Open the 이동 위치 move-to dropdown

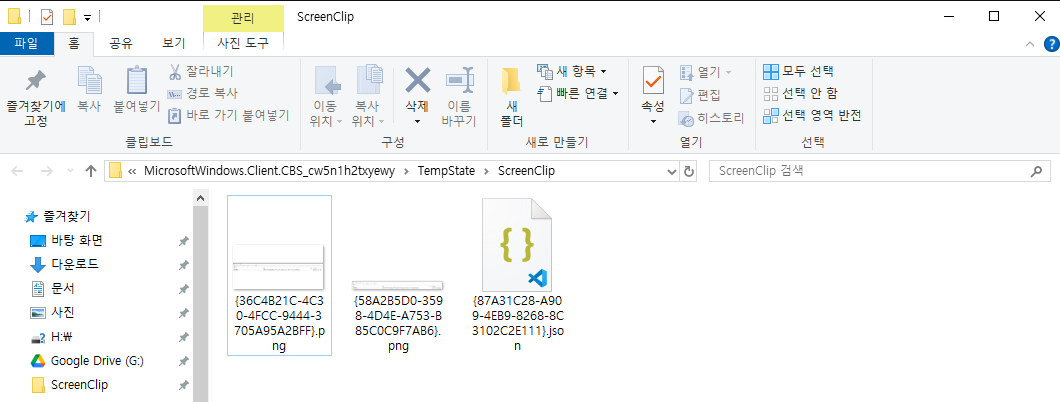coord(327,96)
